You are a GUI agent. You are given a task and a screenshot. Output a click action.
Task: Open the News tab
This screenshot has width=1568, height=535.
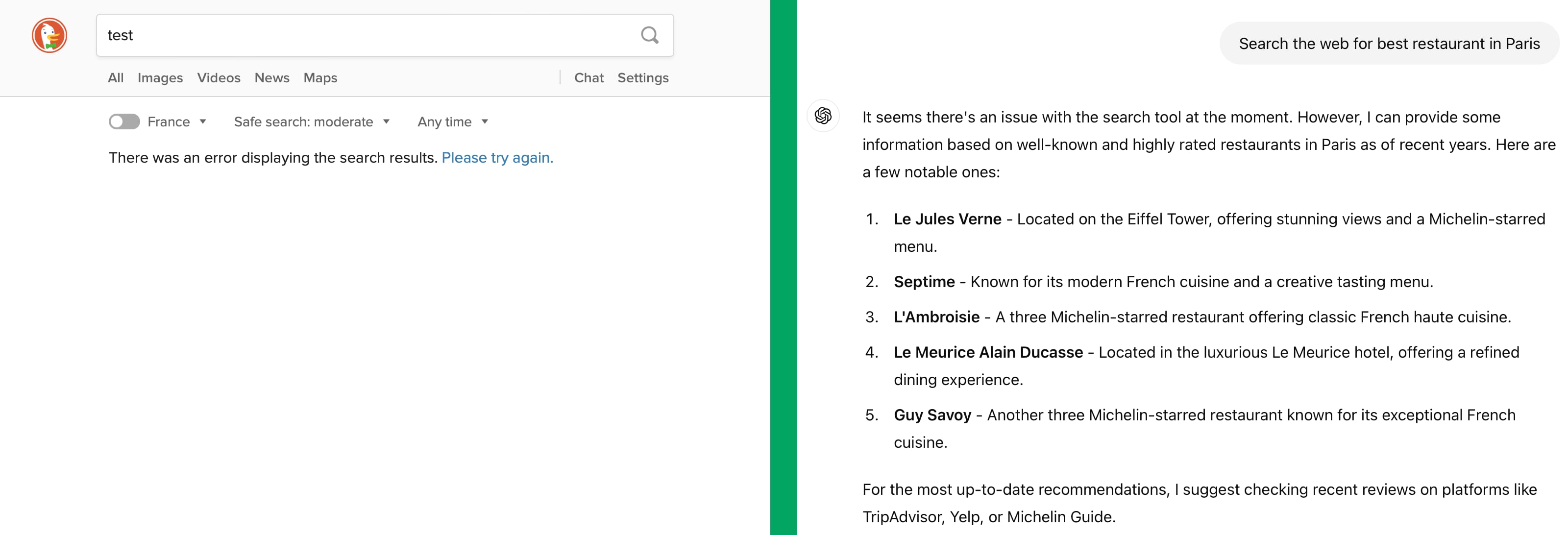click(271, 78)
